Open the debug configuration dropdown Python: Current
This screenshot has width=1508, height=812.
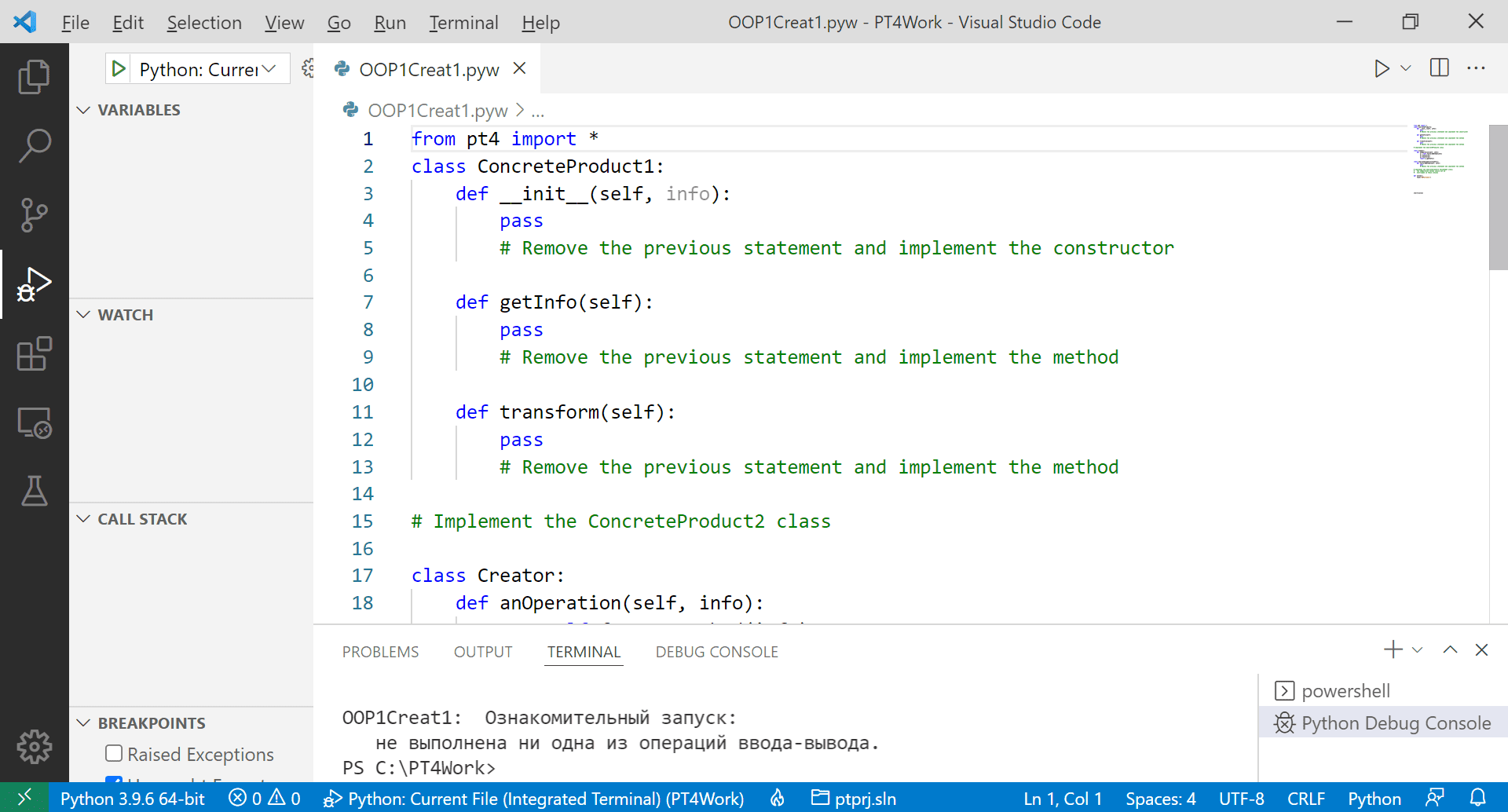(208, 69)
